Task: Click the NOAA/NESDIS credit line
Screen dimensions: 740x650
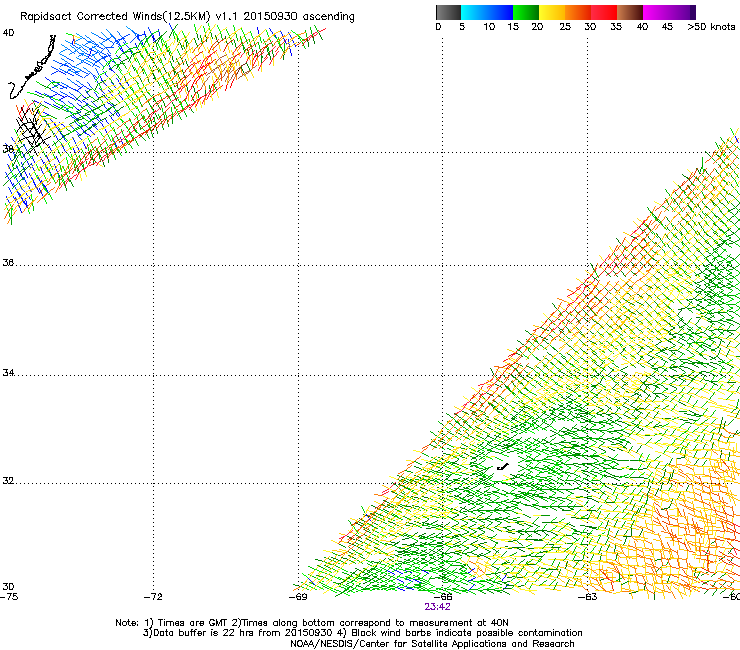Action: pyautogui.click(x=432, y=644)
